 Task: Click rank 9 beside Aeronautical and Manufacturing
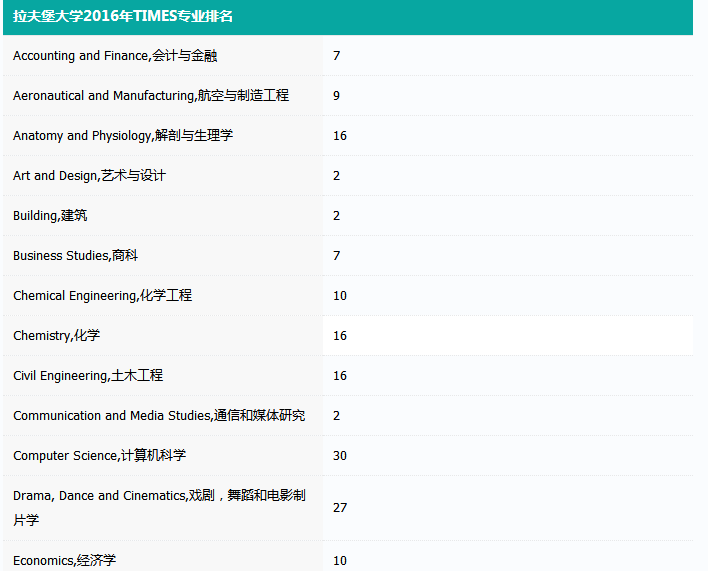click(x=337, y=96)
